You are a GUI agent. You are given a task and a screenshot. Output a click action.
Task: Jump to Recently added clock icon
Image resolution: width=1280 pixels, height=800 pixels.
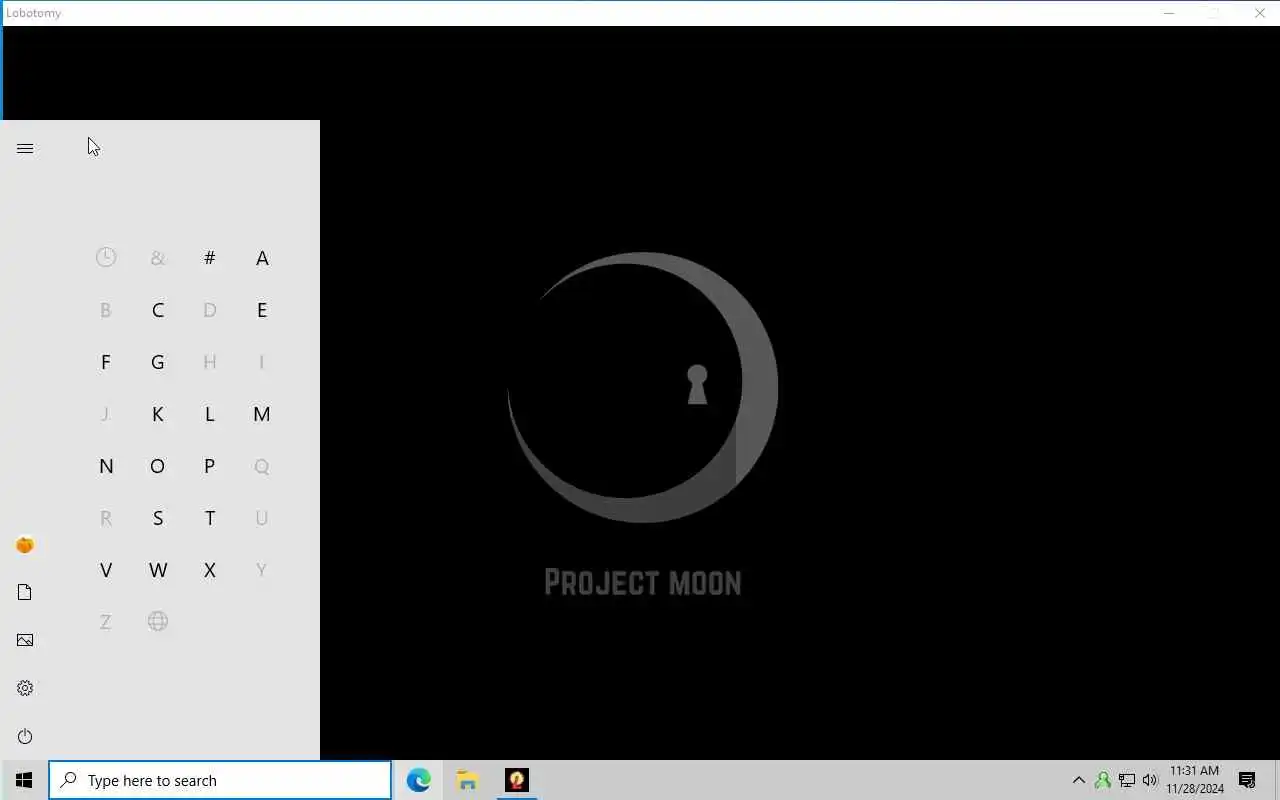pos(106,258)
